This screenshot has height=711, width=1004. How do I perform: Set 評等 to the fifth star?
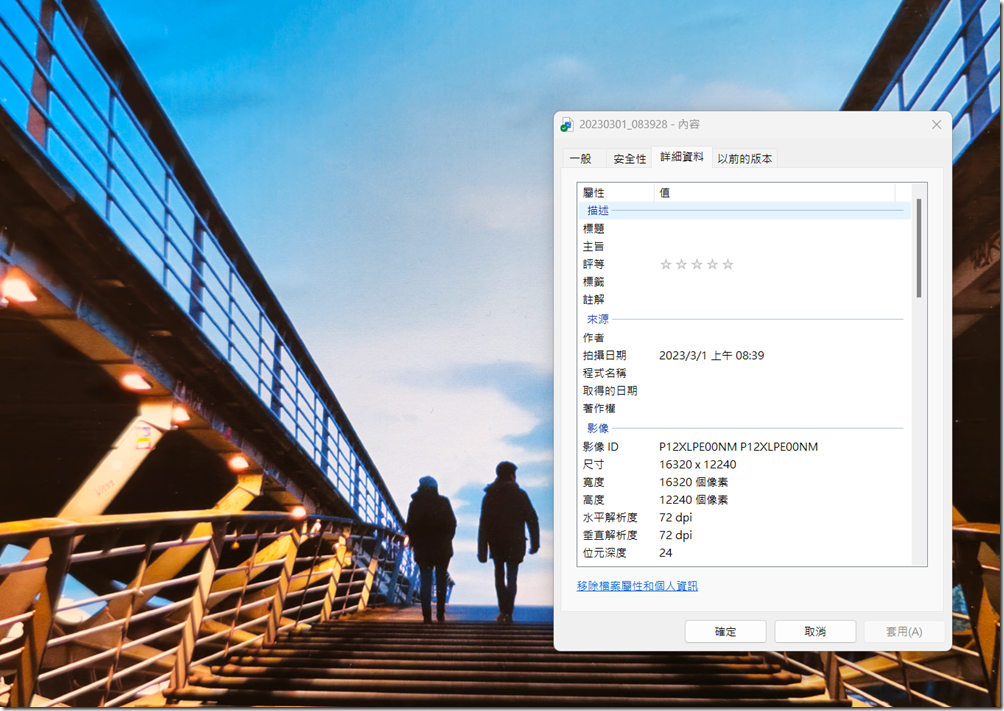[x=727, y=264]
